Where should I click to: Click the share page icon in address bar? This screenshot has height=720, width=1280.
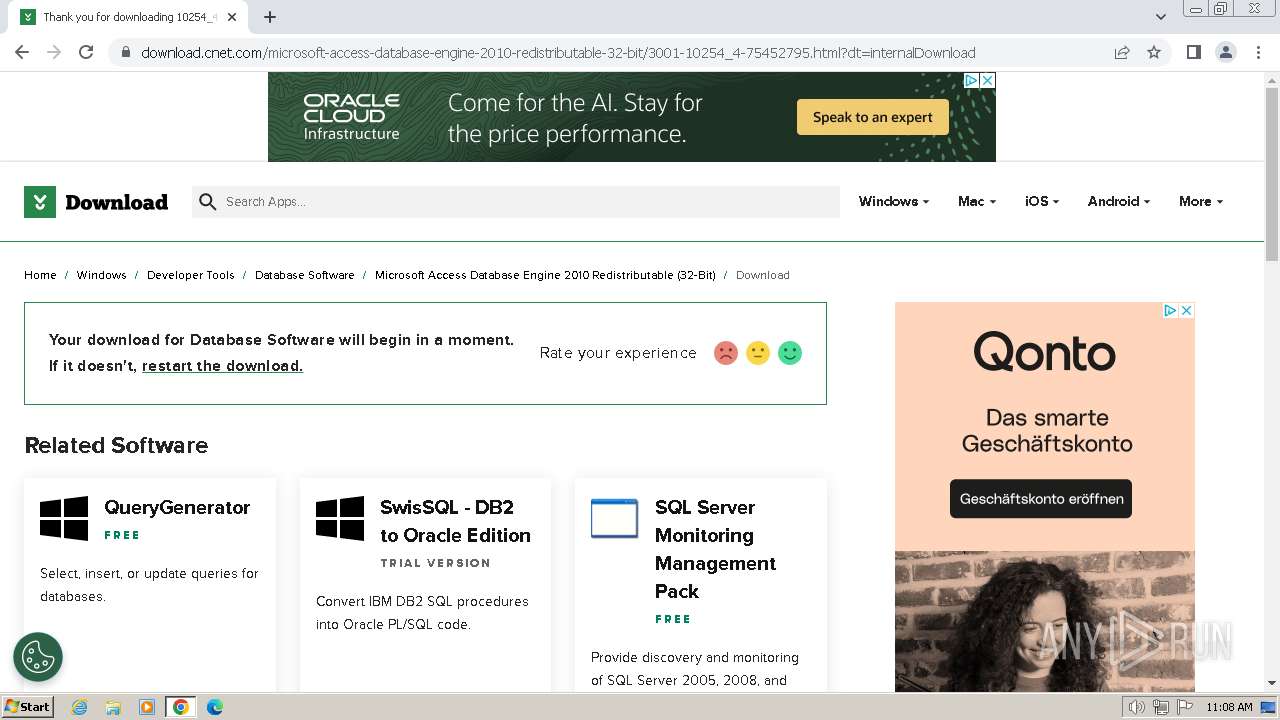pyautogui.click(x=1122, y=52)
